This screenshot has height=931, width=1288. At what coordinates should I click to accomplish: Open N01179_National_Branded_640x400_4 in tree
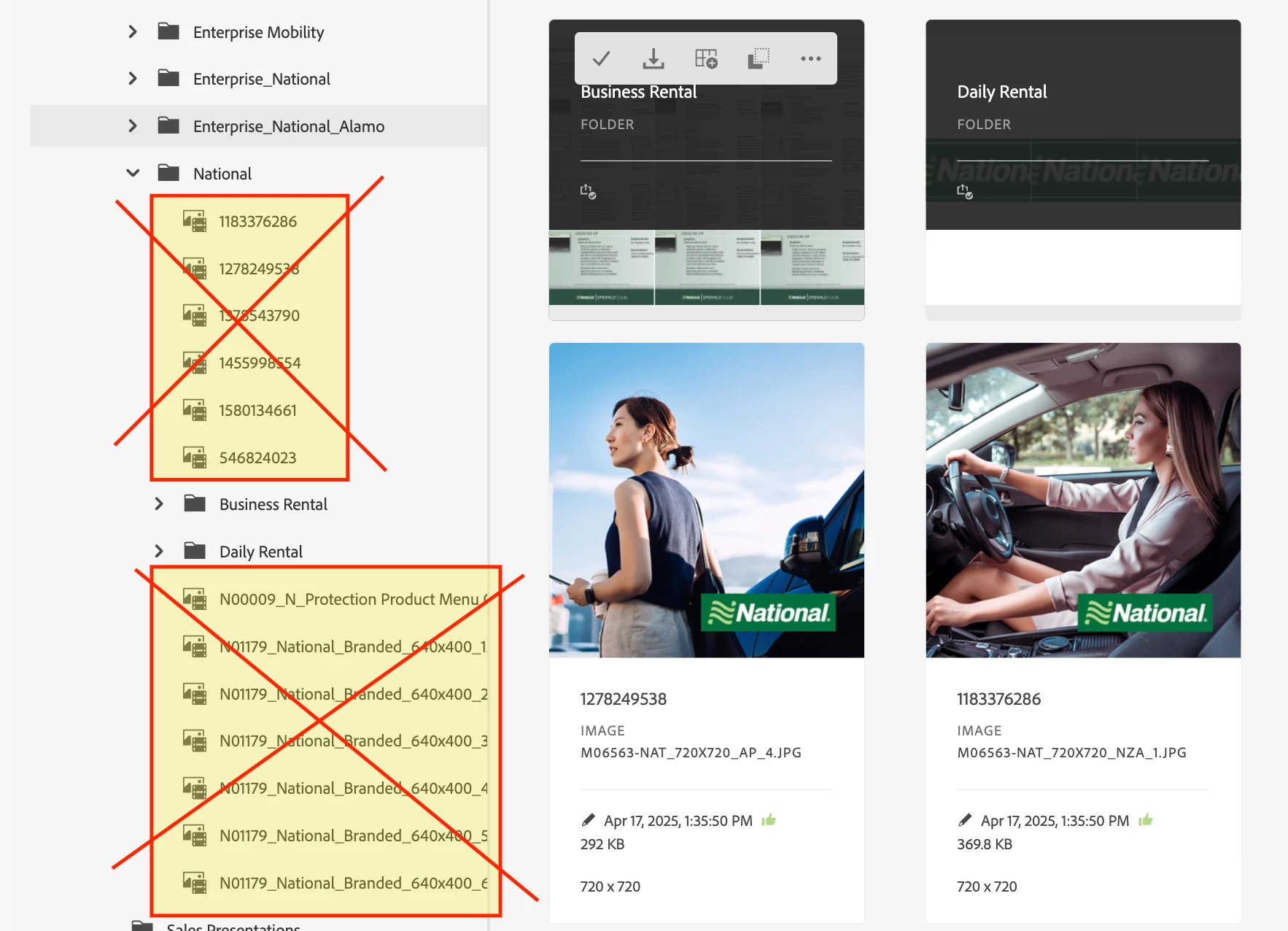(x=354, y=788)
